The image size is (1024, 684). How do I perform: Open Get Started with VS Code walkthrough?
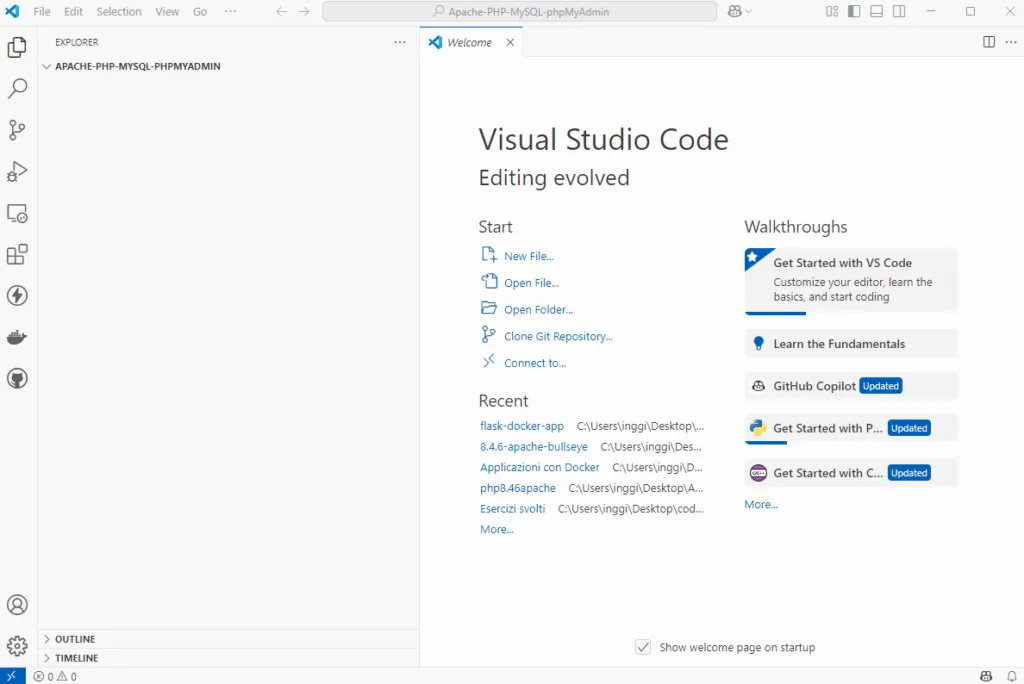851,281
